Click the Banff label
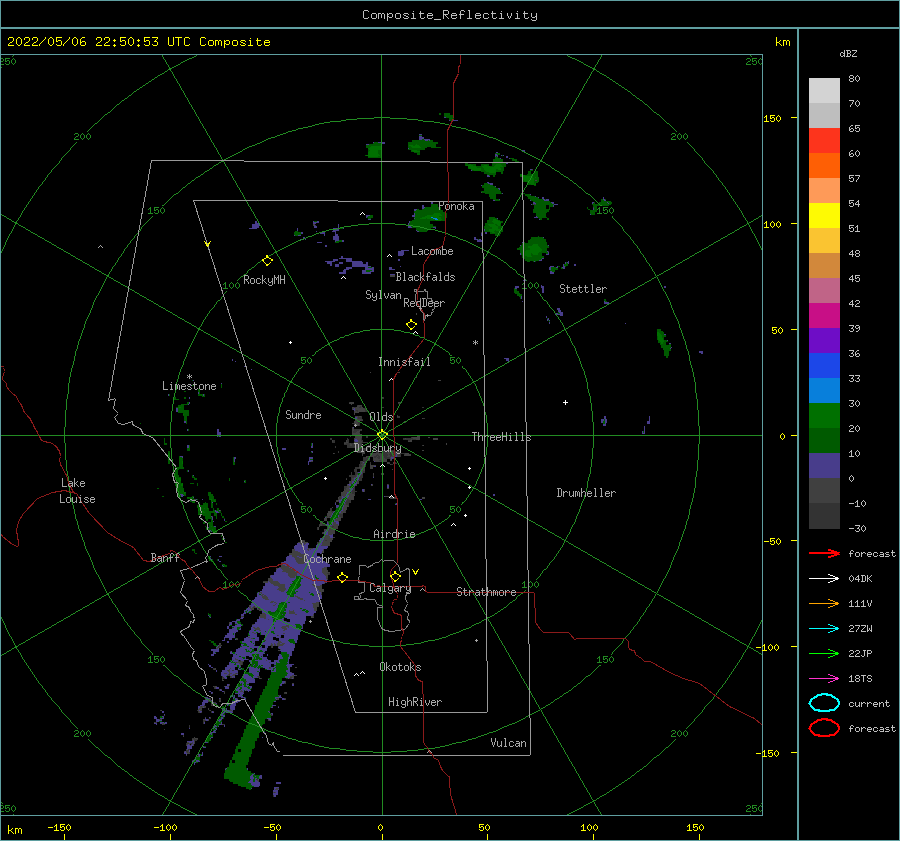This screenshot has width=900, height=841. [165, 557]
